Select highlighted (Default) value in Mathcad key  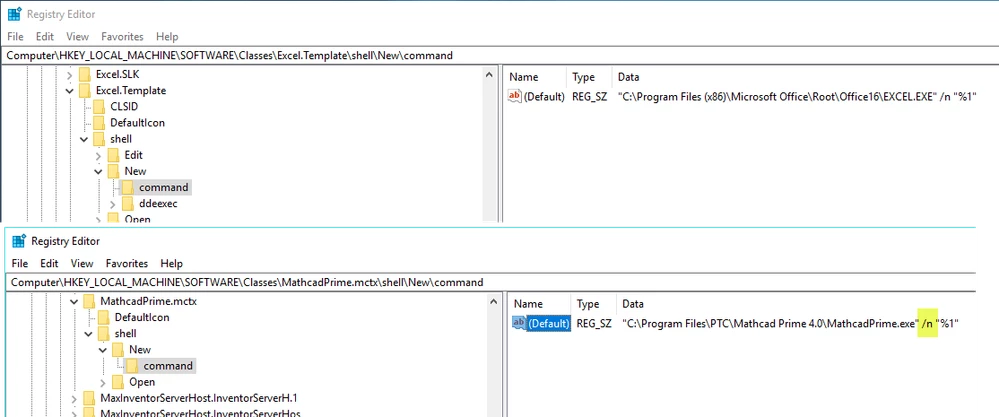(x=549, y=323)
